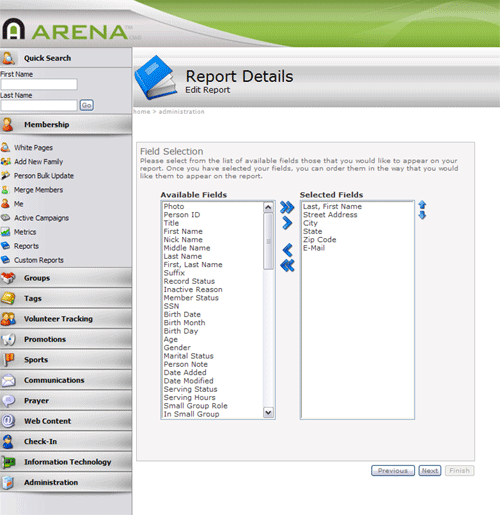This screenshot has height=515, width=500.
Task: Click the Arena logo
Action: coord(65,29)
